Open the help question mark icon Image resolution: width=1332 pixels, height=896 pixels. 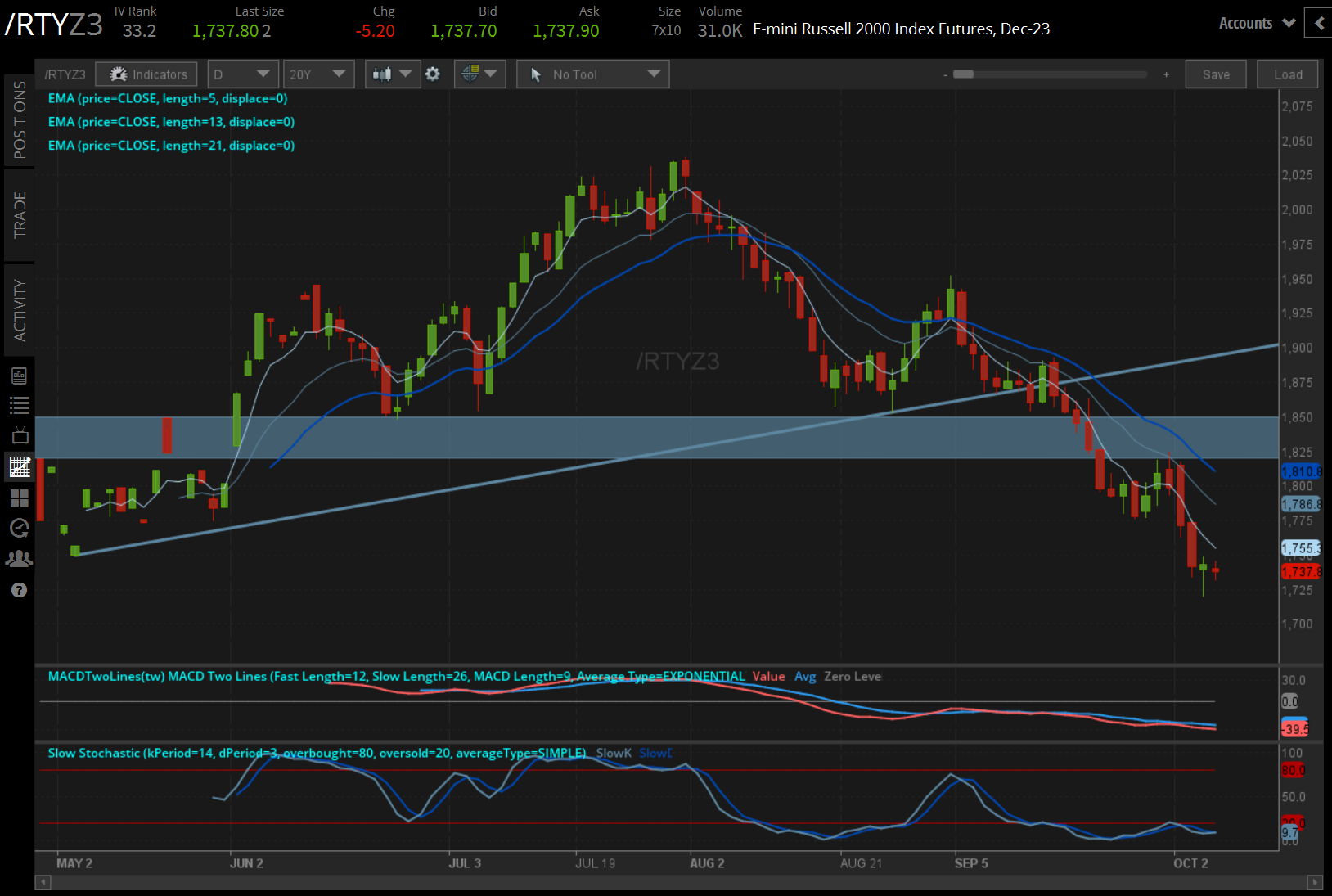pyautogui.click(x=19, y=590)
